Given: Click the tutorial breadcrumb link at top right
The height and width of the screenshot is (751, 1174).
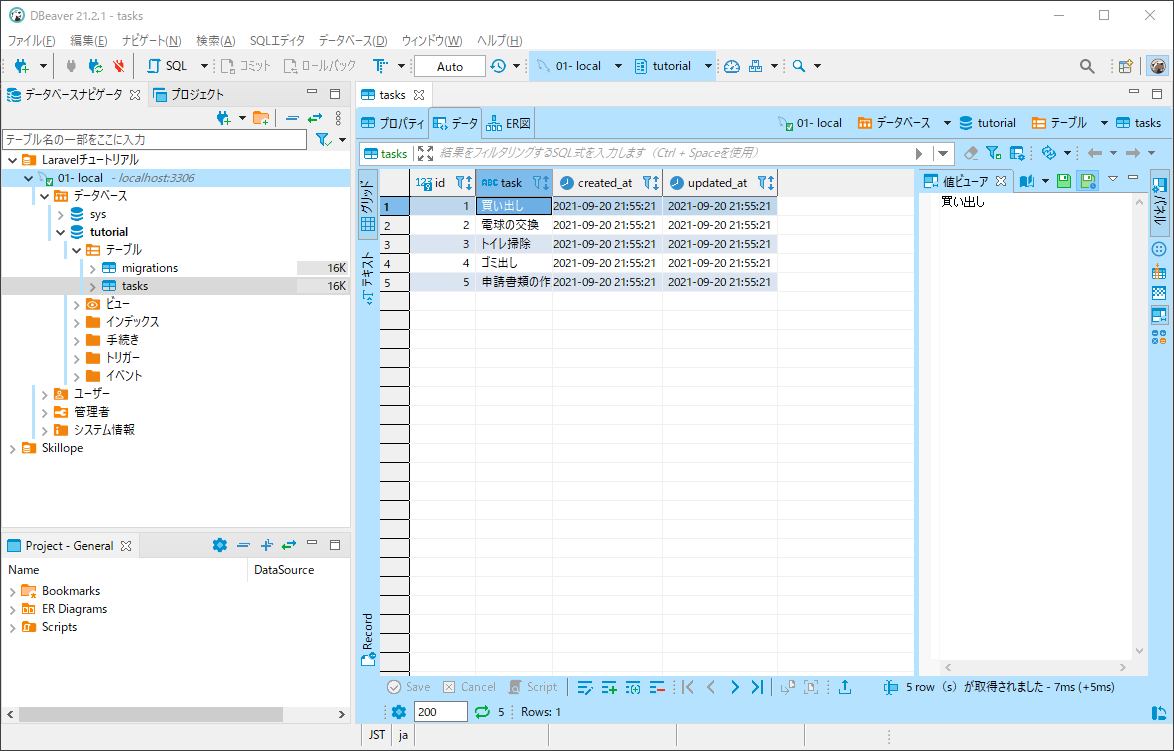Looking at the screenshot, I should point(988,123).
